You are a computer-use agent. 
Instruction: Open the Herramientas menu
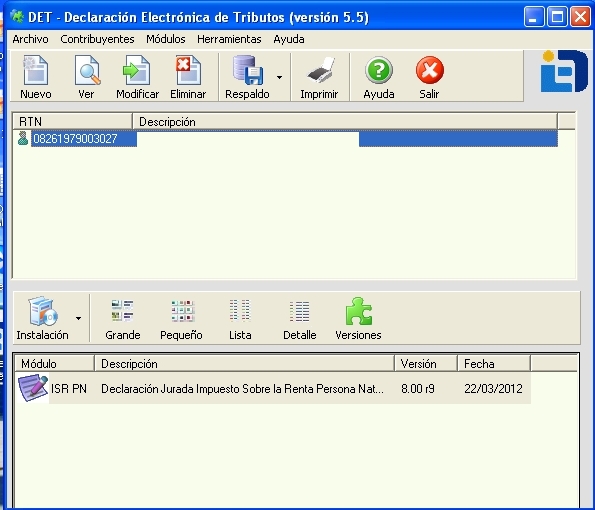pos(229,39)
